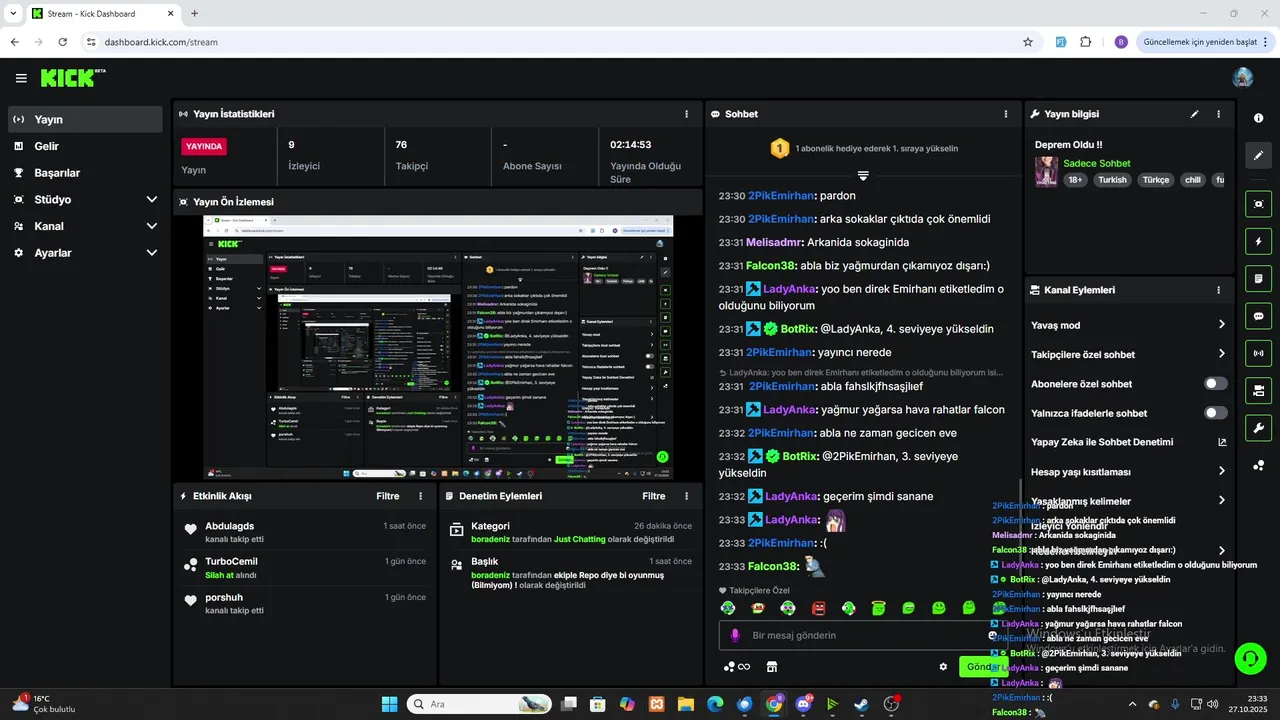Toggle Yalnızca ifadelerle sohbet switch
Image resolution: width=1280 pixels, height=720 pixels.
[1216, 413]
